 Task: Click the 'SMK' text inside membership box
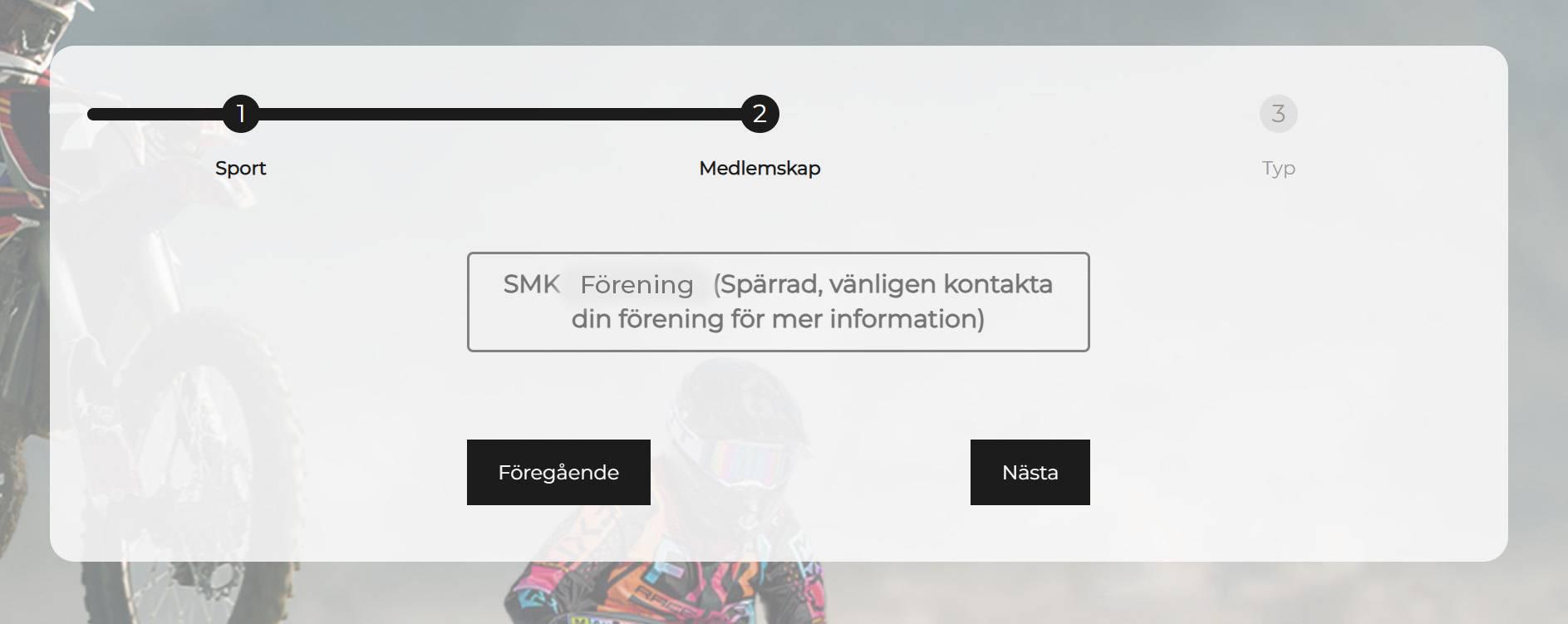(x=532, y=284)
